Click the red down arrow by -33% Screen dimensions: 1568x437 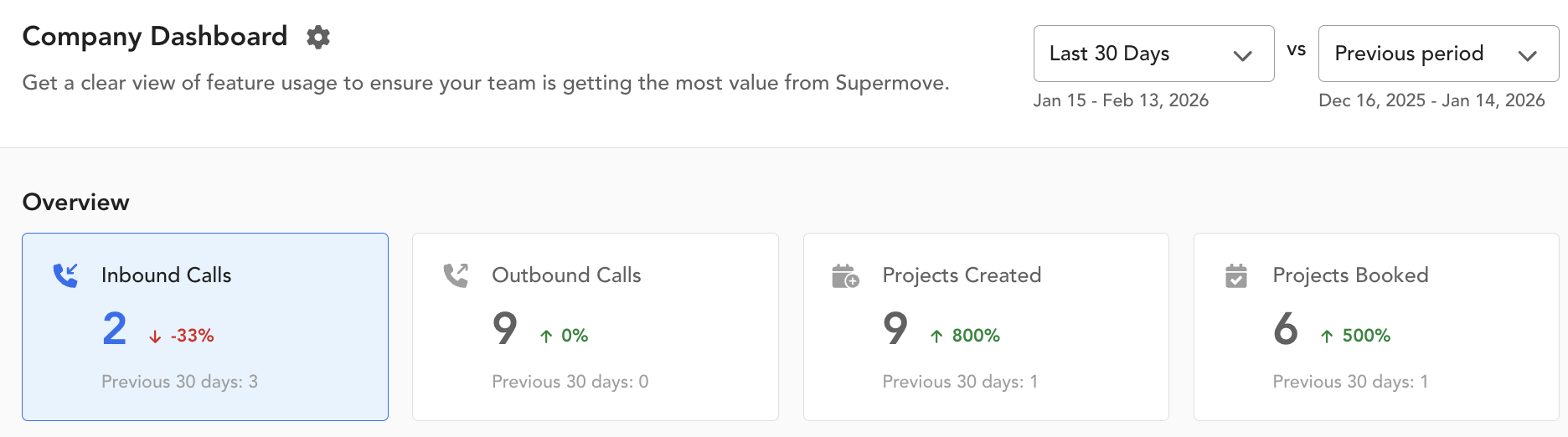155,337
